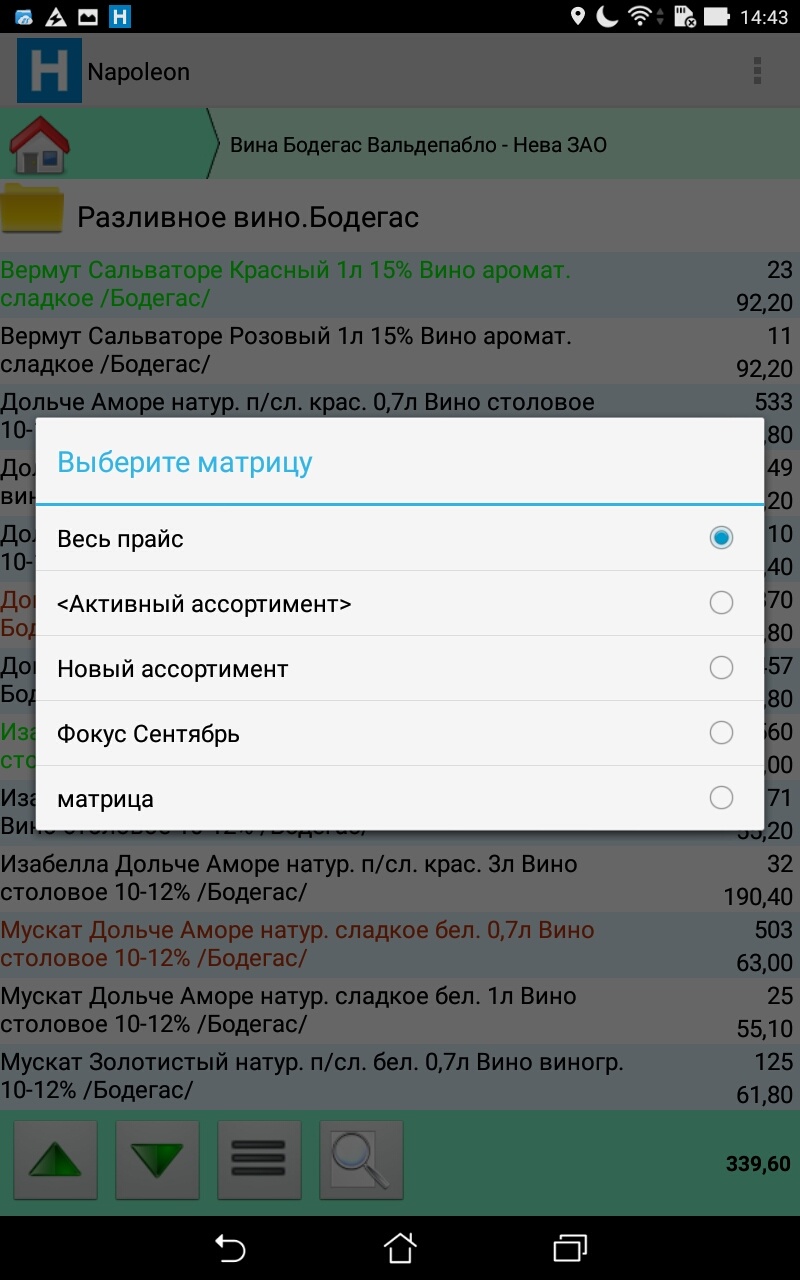The height and width of the screenshot is (1280, 800).
Task: Open the three-dot overflow menu
Action: click(x=757, y=71)
